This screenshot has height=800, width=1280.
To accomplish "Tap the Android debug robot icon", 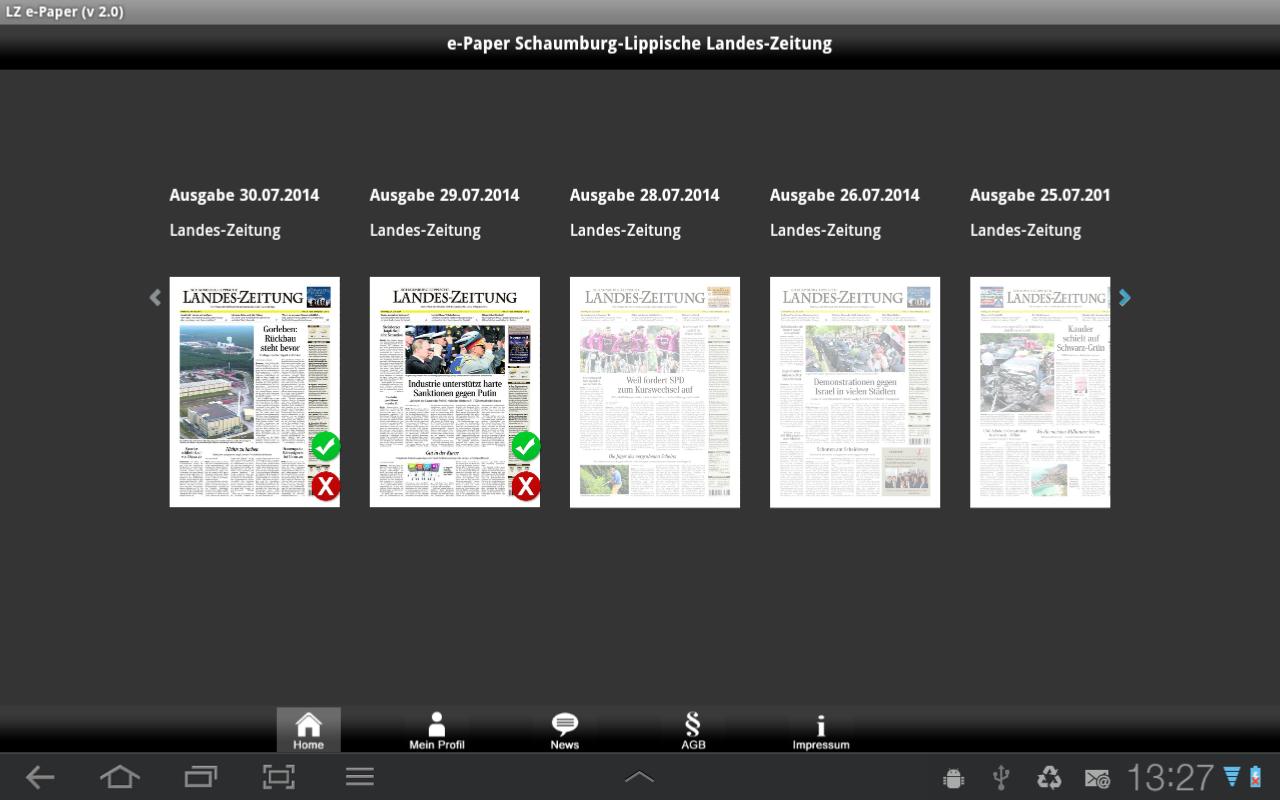I will pos(954,778).
